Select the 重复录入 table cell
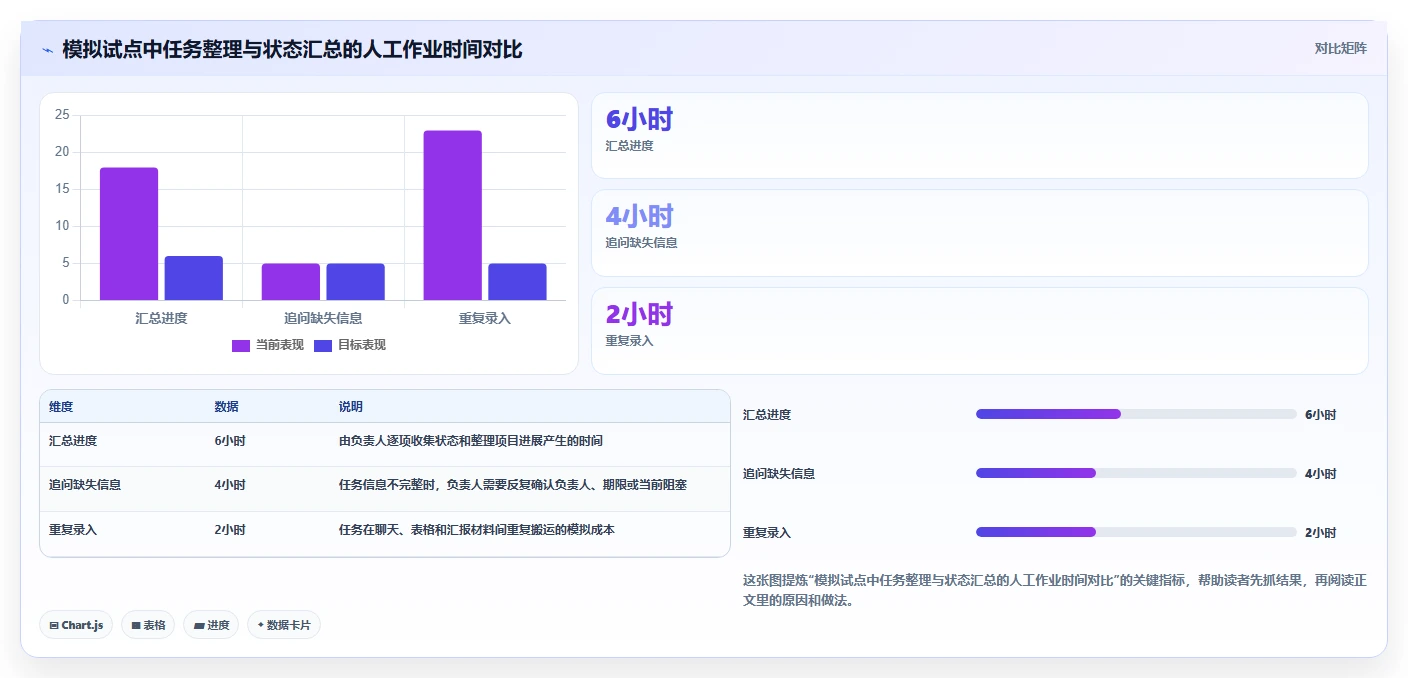The width and height of the screenshot is (1408, 678). [x=73, y=530]
